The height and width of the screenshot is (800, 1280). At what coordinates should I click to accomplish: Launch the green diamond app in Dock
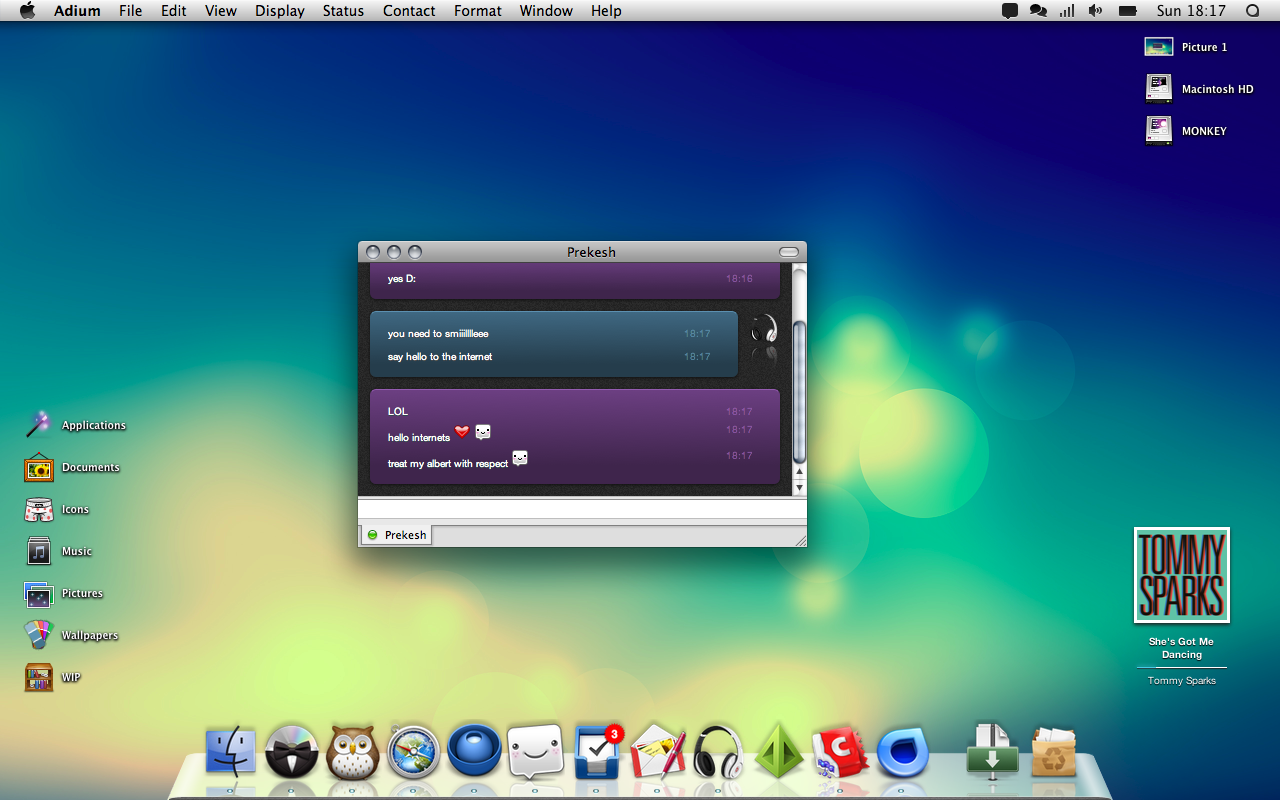tap(779, 751)
